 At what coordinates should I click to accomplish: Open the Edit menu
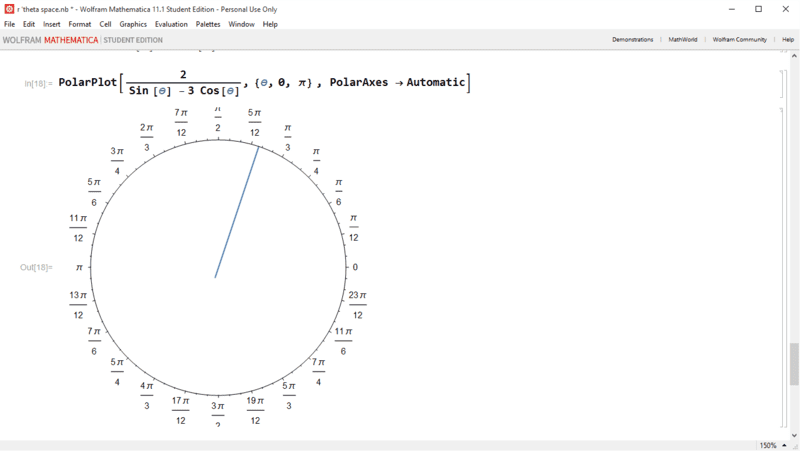[29, 24]
